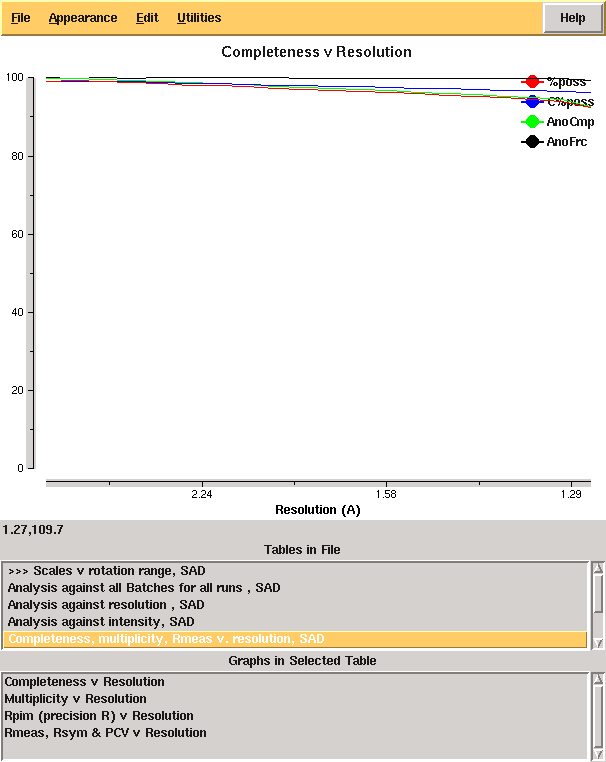Click the black AnoFrc legend marker
The height and width of the screenshot is (762, 606).
click(532, 142)
